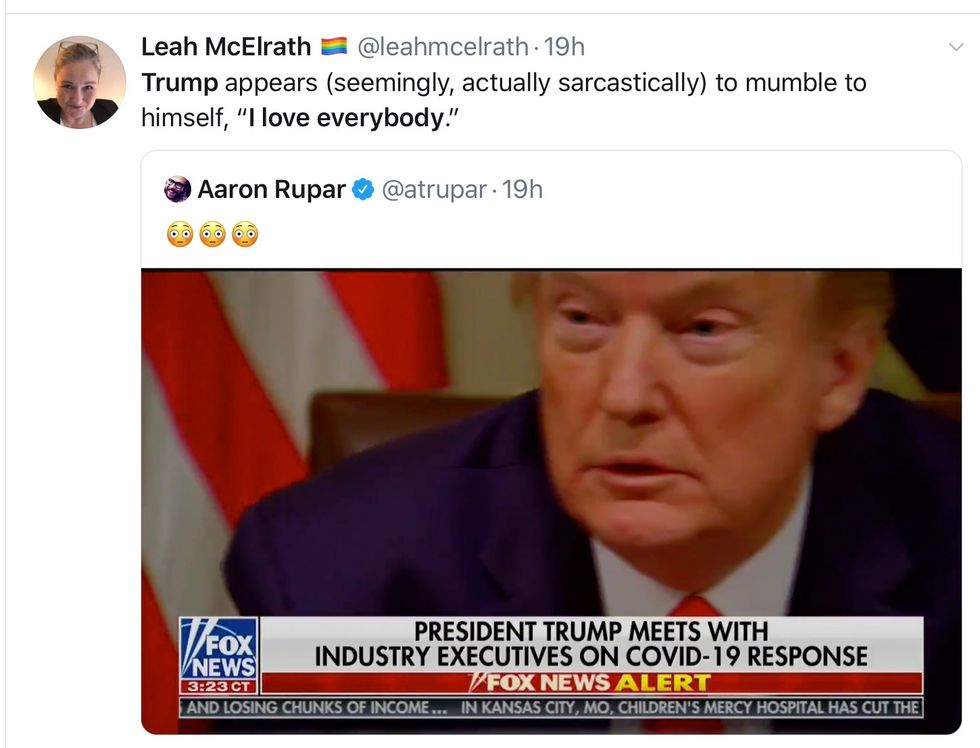Click Leah McElrath's profile avatar
This screenshot has height=748, width=980.
[x=79, y=82]
